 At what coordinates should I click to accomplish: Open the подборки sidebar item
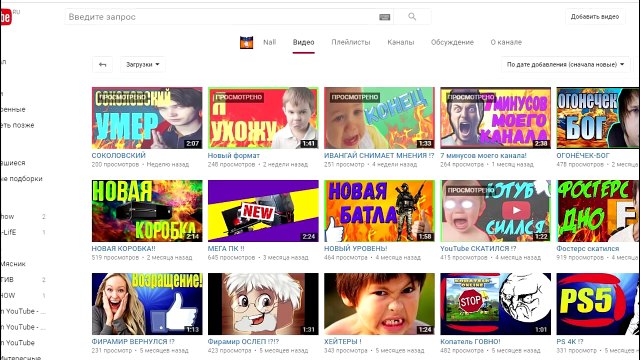tap(22, 179)
